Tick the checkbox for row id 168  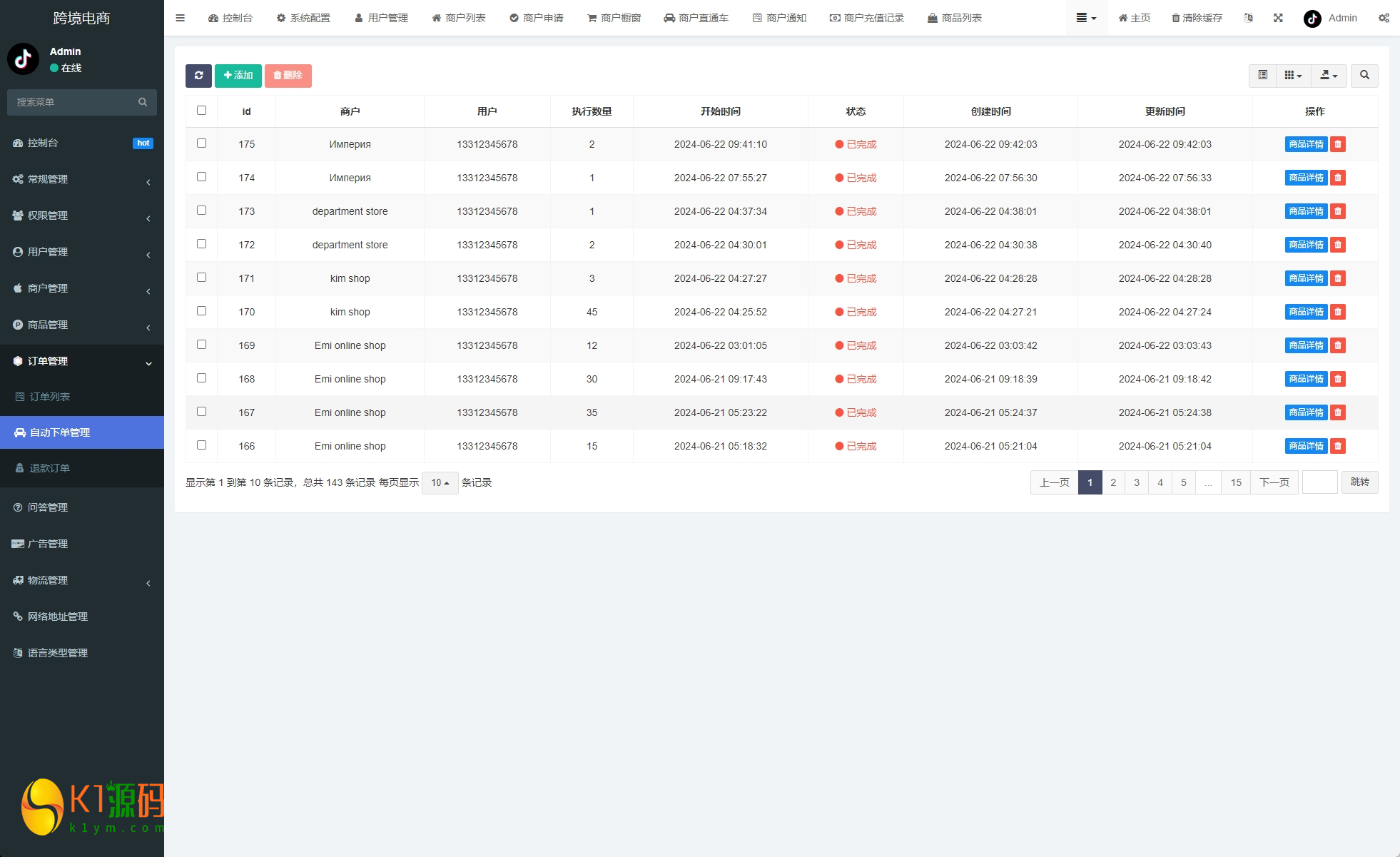pyautogui.click(x=201, y=378)
